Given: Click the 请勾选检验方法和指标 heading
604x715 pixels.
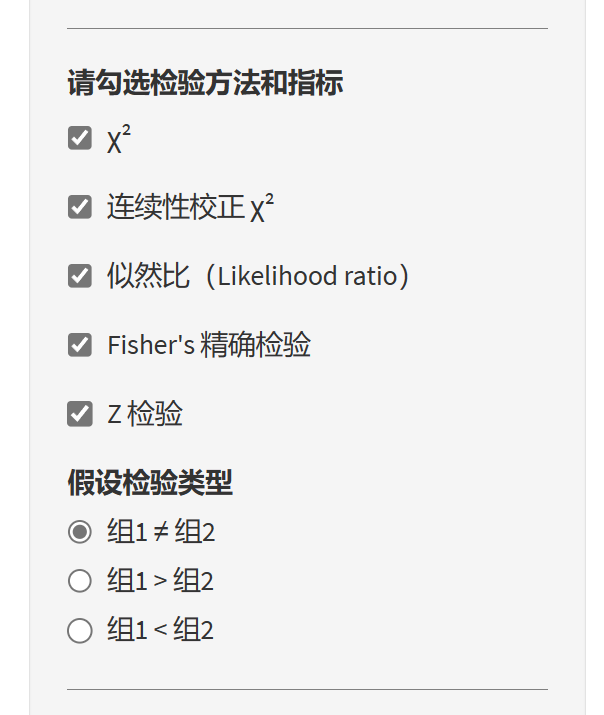Looking at the screenshot, I should click(x=205, y=83).
